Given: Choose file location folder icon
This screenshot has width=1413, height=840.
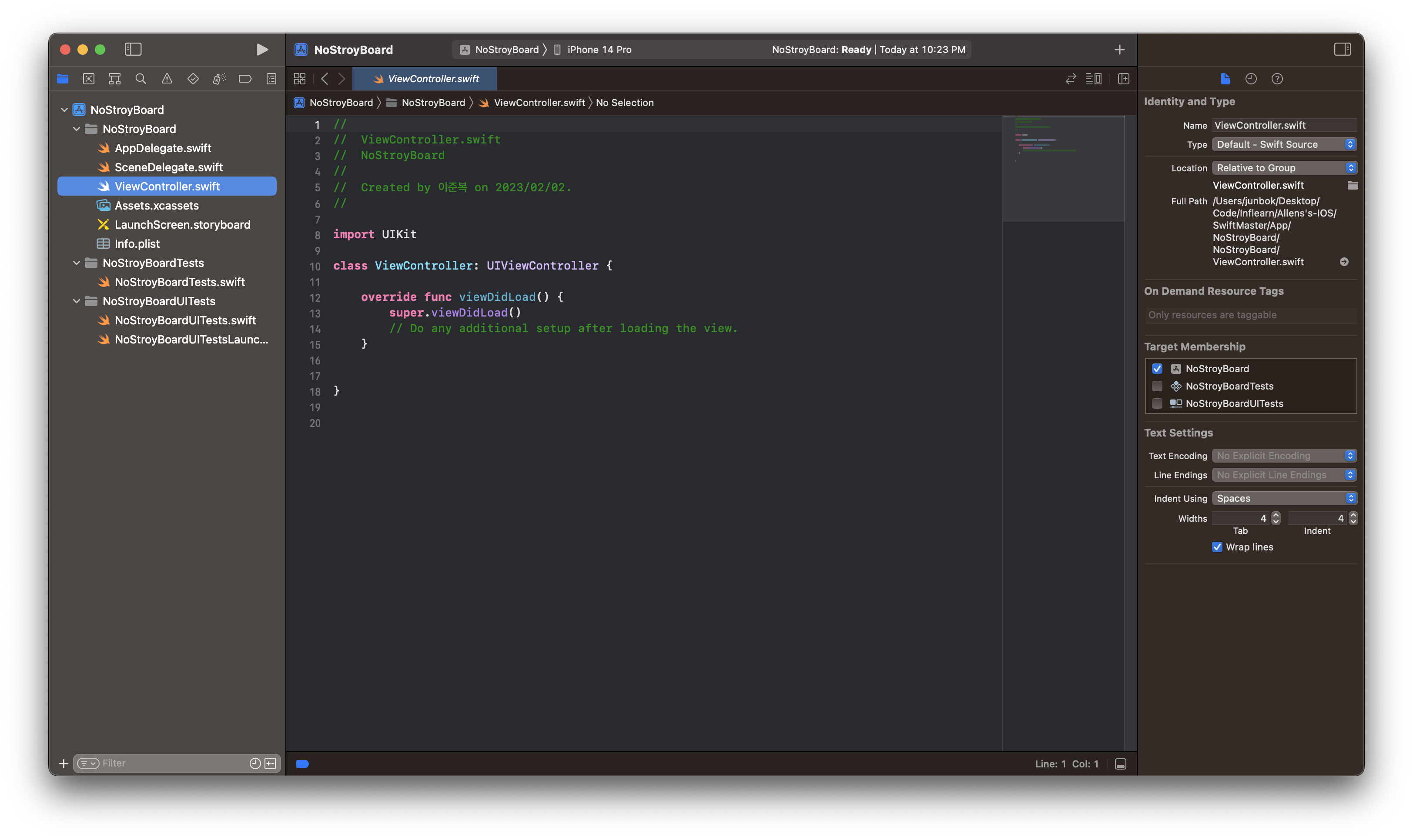Looking at the screenshot, I should (x=1353, y=185).
